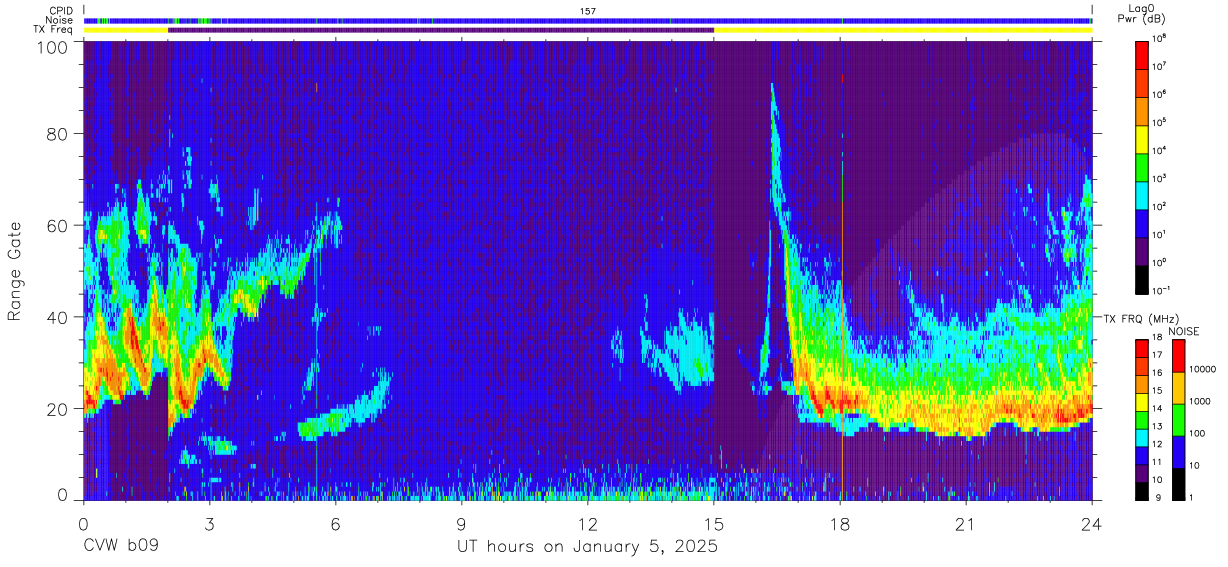Click the '18' tick label on the UT hours axis

click(x=840, y=523)
